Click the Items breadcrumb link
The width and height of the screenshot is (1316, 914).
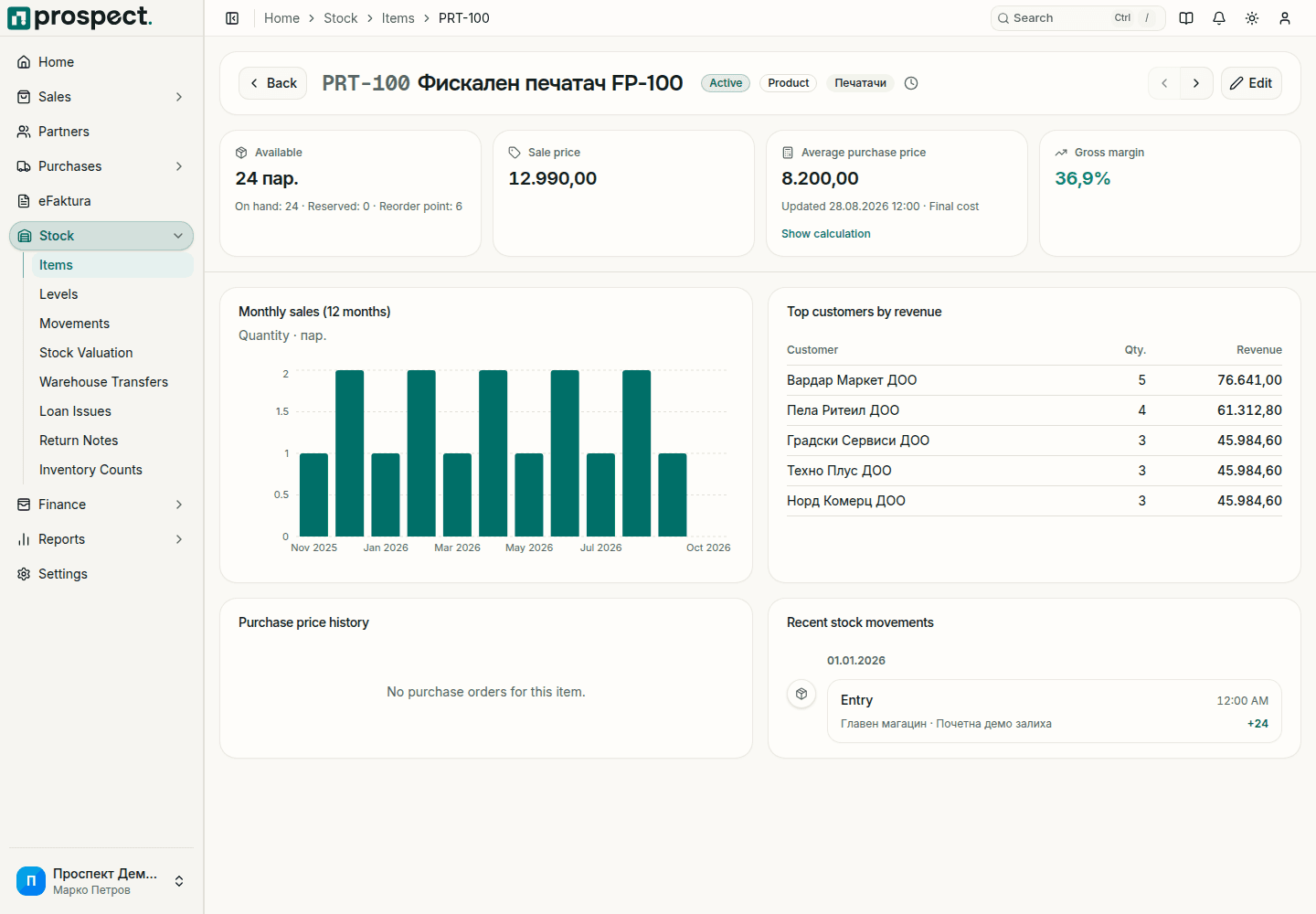point(398,18)
